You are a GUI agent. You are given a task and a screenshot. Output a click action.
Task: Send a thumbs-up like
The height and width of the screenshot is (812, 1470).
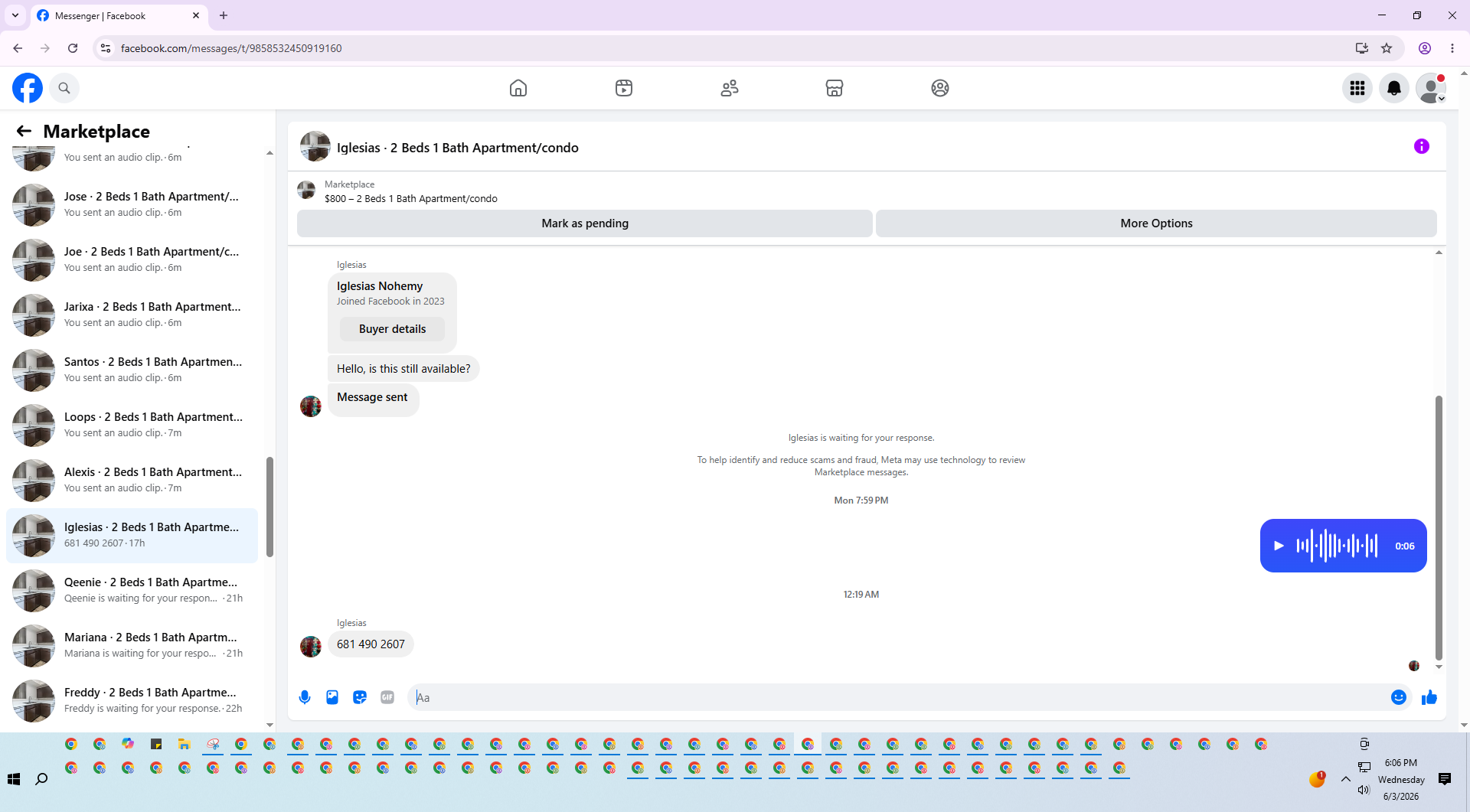1429,697
